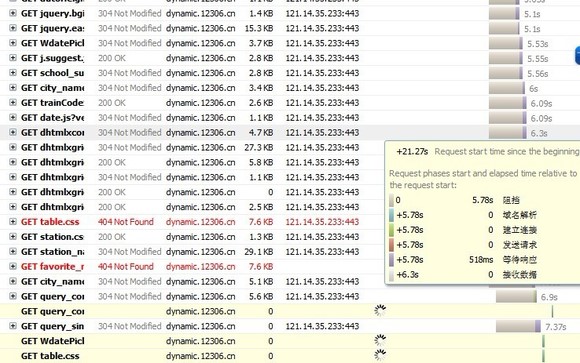Click the purple waiting phase swatch, 518ms
Viewport: 580px width, 363px height.
pyautogui.click(x=391, y=260)
